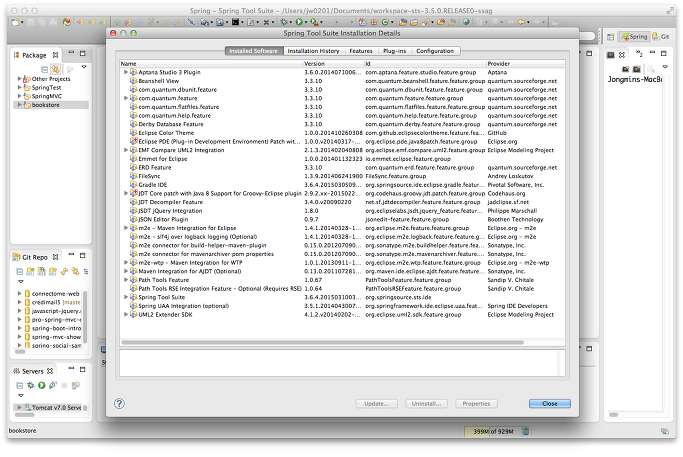
Task: Click Add existing Git repository icon
Action: (30, 271)
